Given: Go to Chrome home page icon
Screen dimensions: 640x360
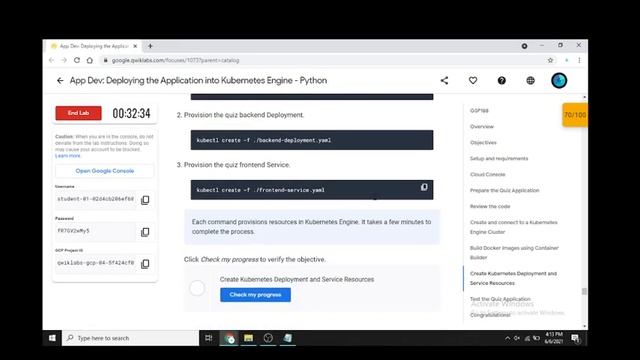Looking at the screenshot, I should [89, 60].
